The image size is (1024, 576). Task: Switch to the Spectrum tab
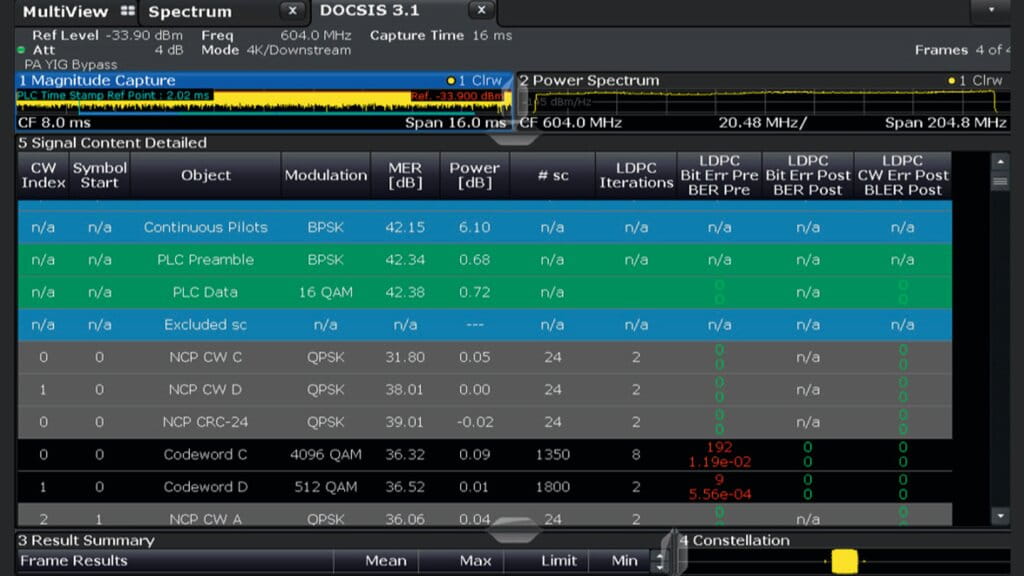point(188,12)
